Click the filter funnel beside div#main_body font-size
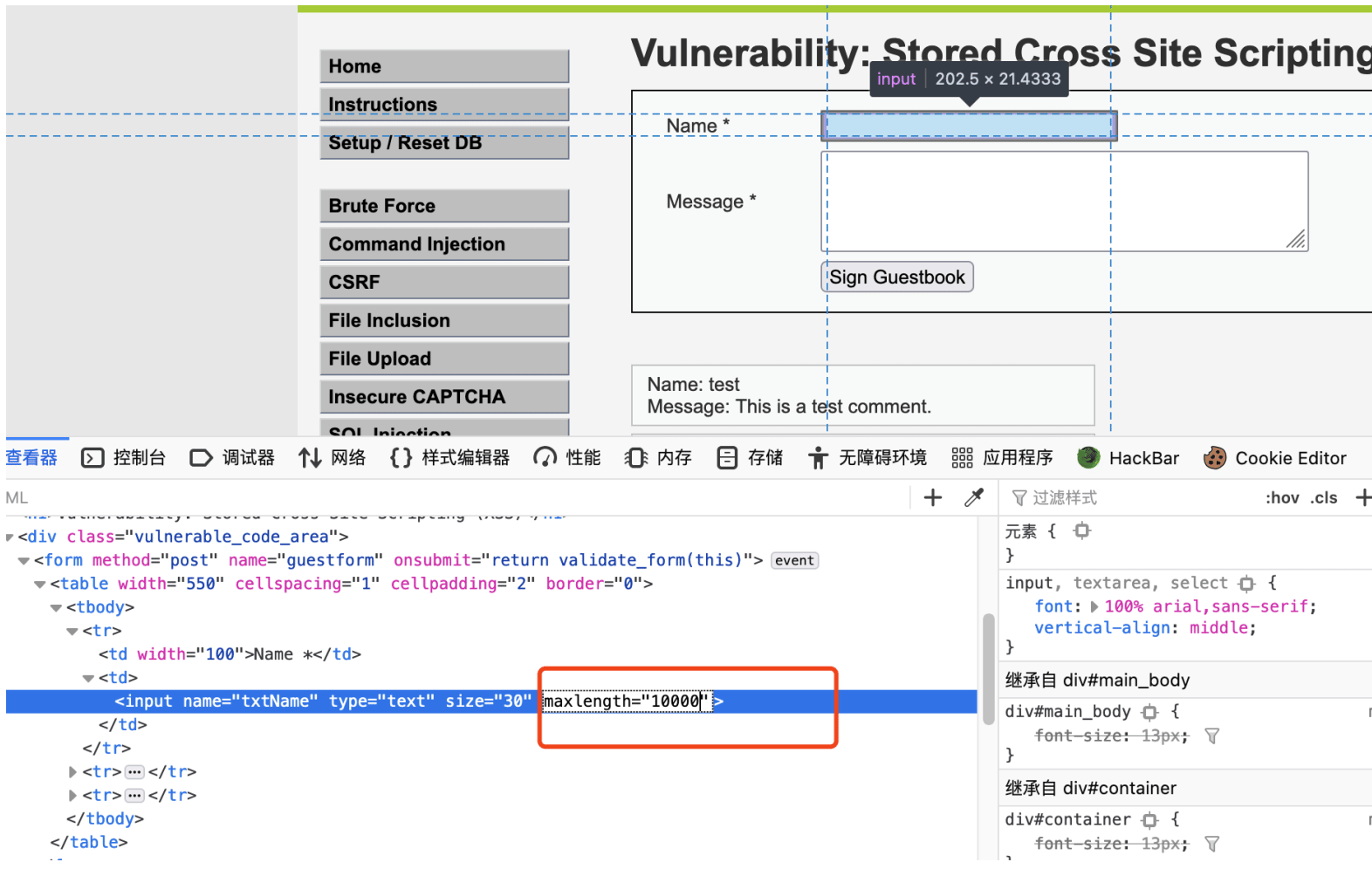Screen dimensions: 1372x869 (1211, 736)
